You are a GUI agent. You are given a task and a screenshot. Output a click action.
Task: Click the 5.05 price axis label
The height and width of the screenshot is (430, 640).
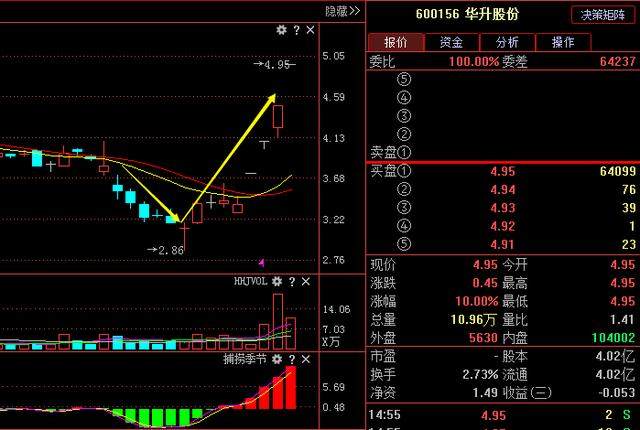pyautogui.click(x=333, y=56)
